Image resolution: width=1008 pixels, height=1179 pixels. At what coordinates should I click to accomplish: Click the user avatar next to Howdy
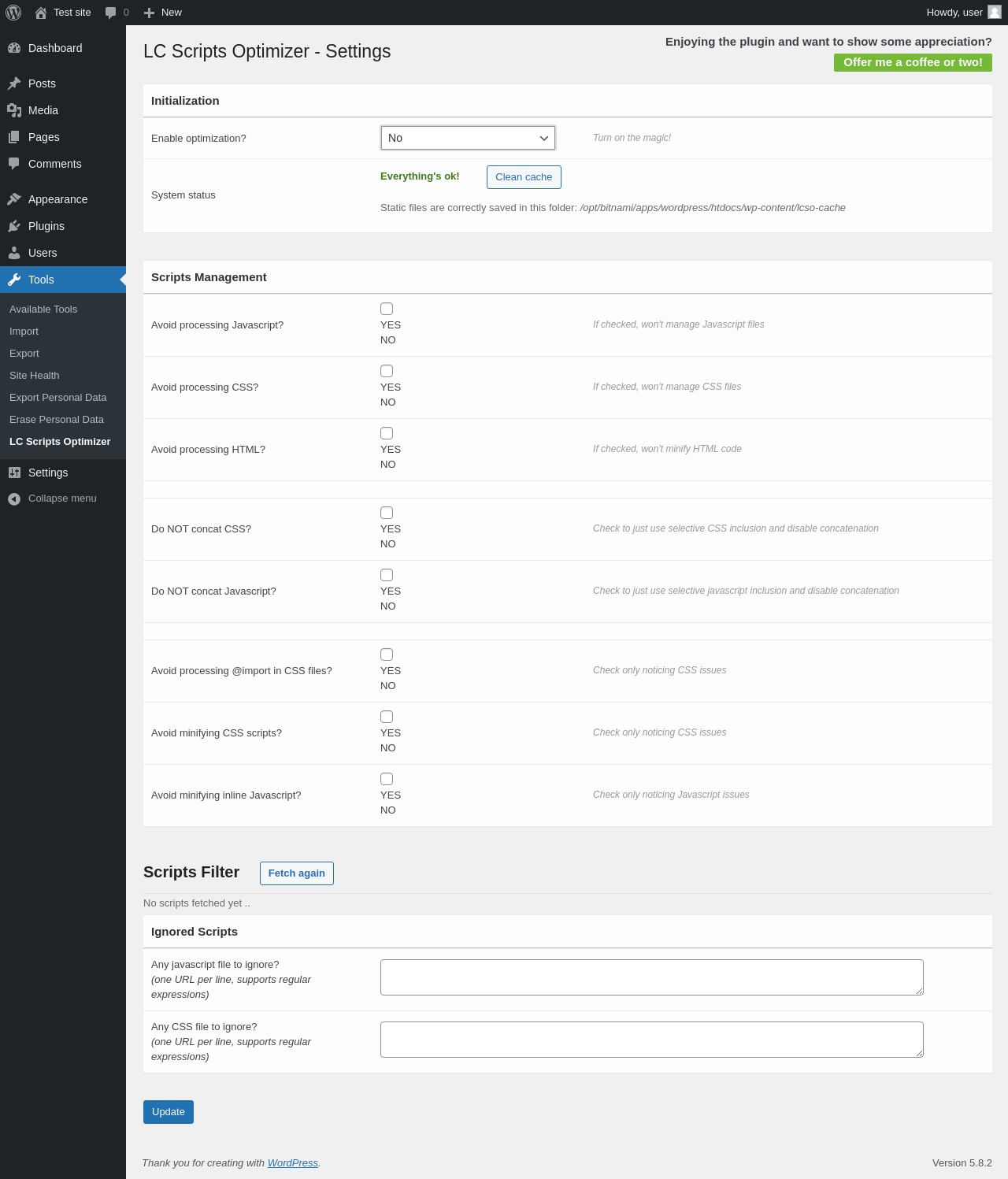coord(995,12)
